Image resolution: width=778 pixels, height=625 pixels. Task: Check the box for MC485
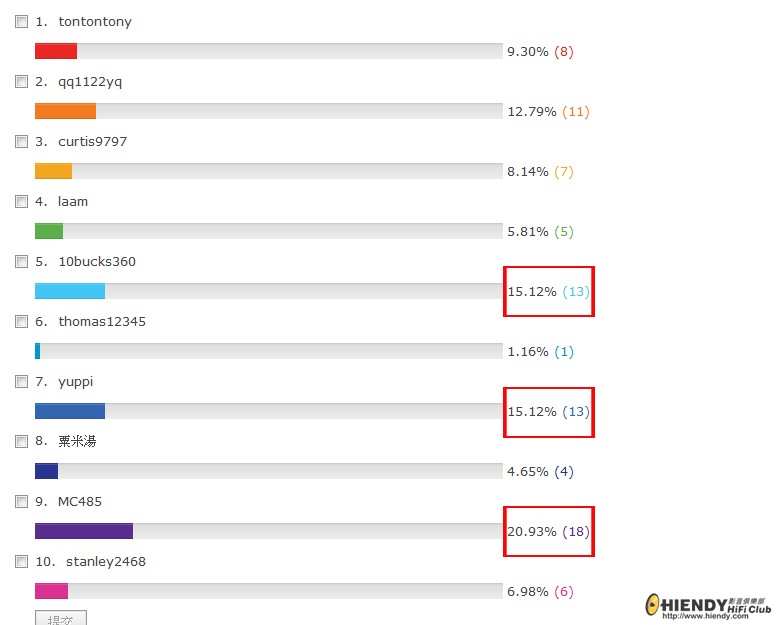tap(21, 502)
